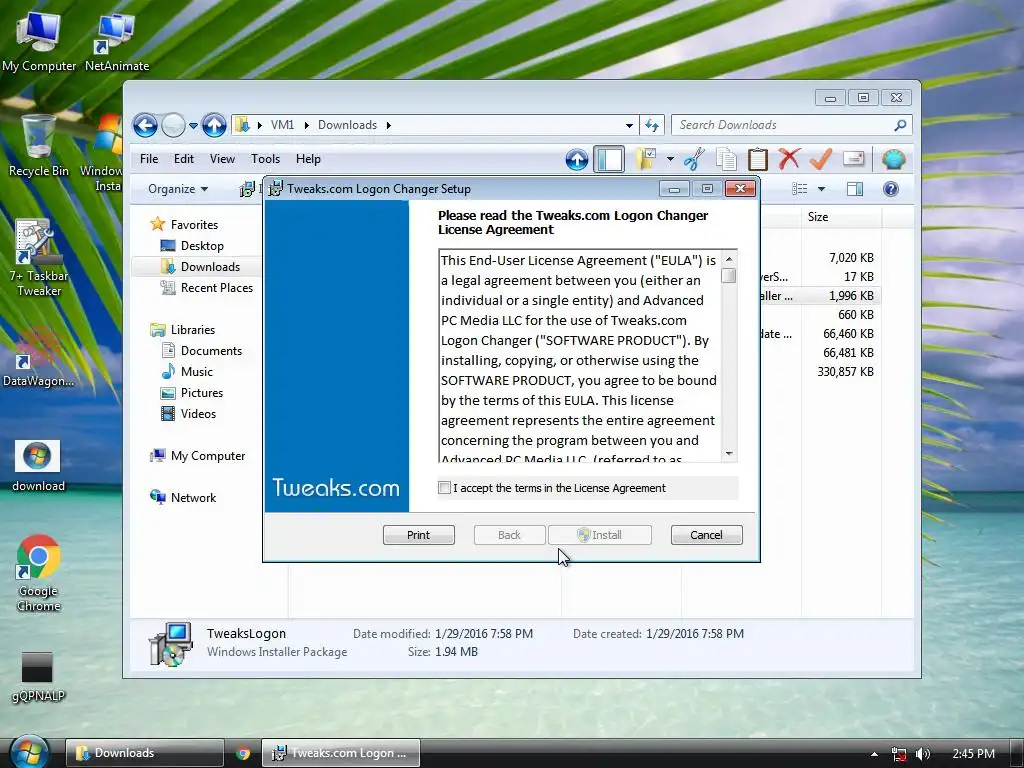Viewport: 1024px width, 768px height.
Task: Click the Search Downloads field
Action: click(792, 125)
